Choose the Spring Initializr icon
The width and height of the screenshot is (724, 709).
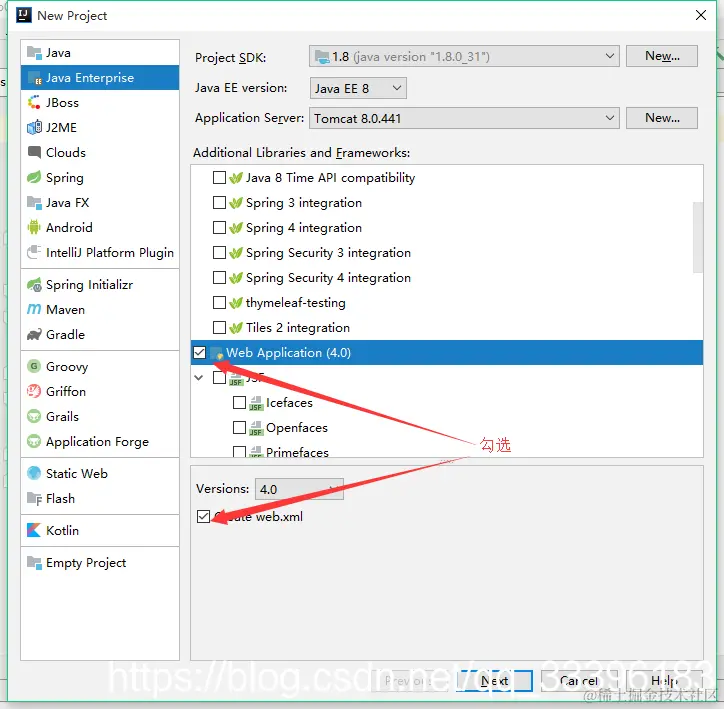tap(34, 285)
